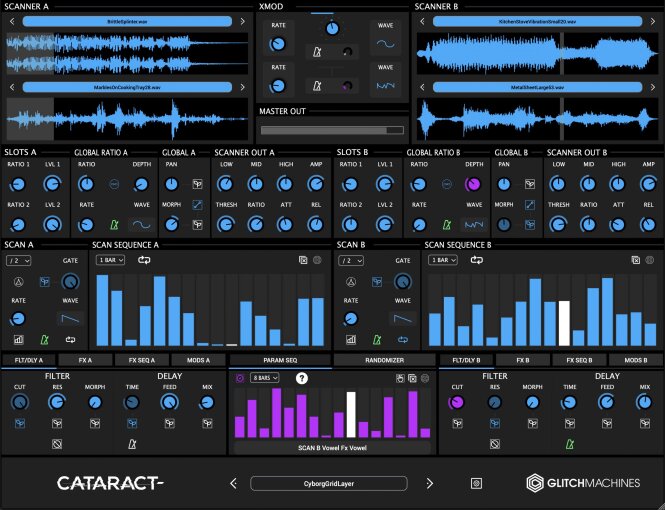665x510 pixels.
Task: Toggle green sync metronome in Global Ratio B
Action: click(x=446, y=224)
